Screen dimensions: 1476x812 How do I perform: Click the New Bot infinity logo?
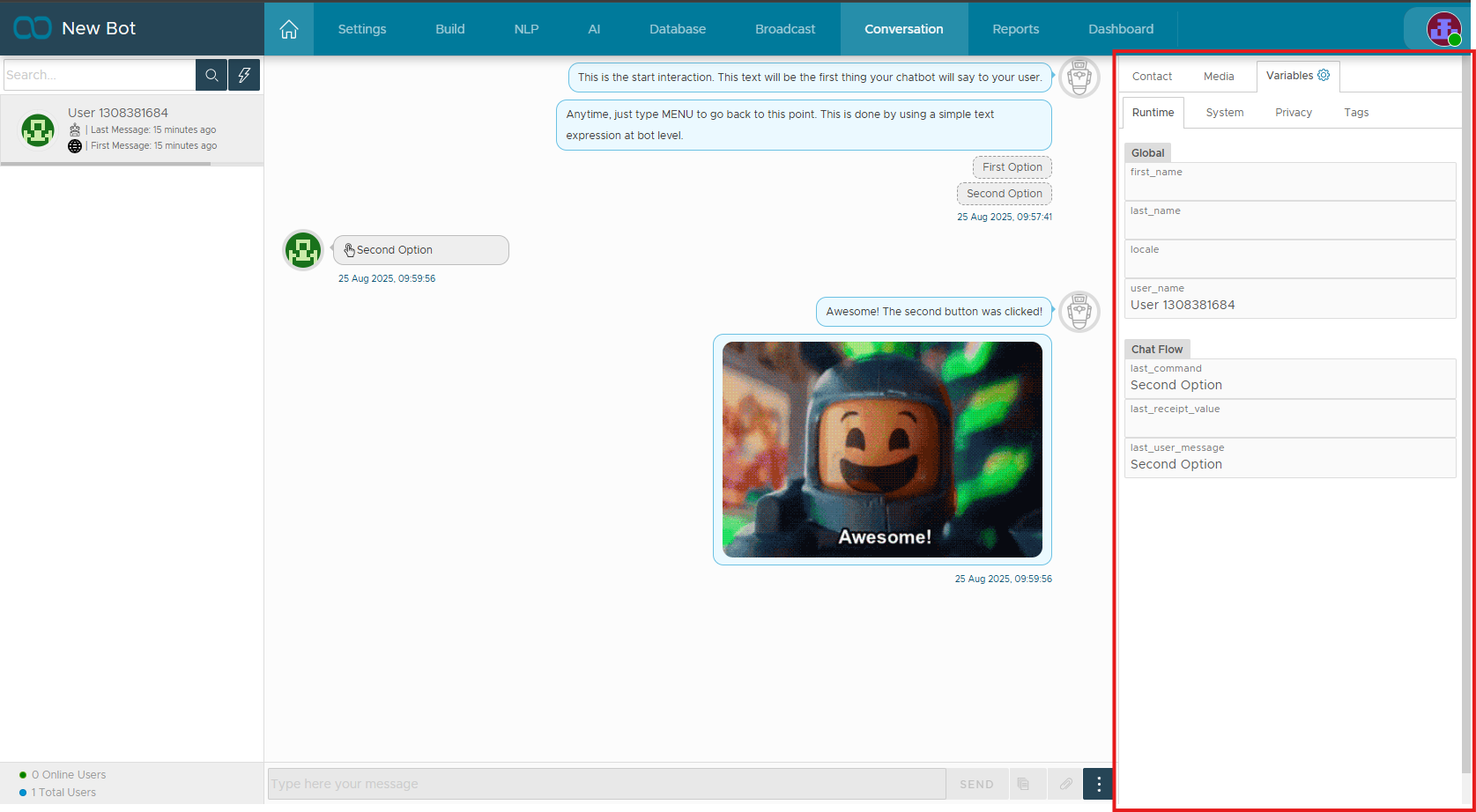point(33,28)
